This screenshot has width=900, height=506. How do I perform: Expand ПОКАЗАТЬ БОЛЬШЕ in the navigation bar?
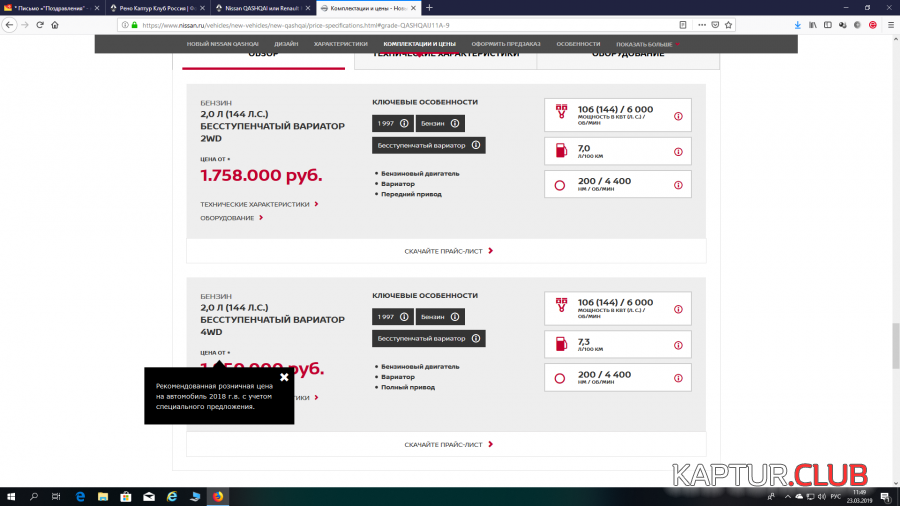[647, 44]
